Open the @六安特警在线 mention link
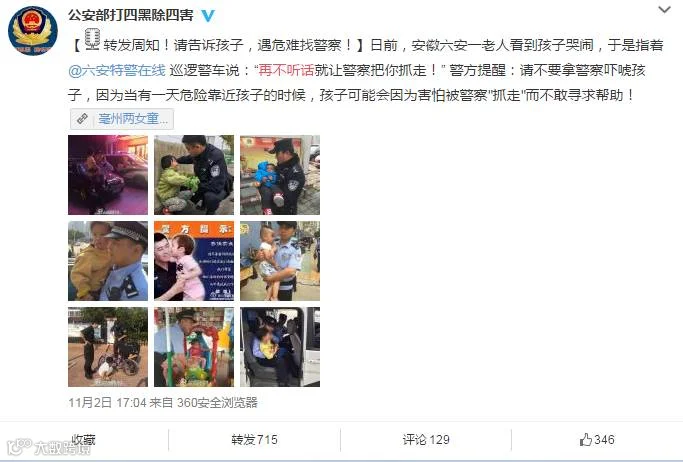The image size is (683, 462). coord(117,70)
